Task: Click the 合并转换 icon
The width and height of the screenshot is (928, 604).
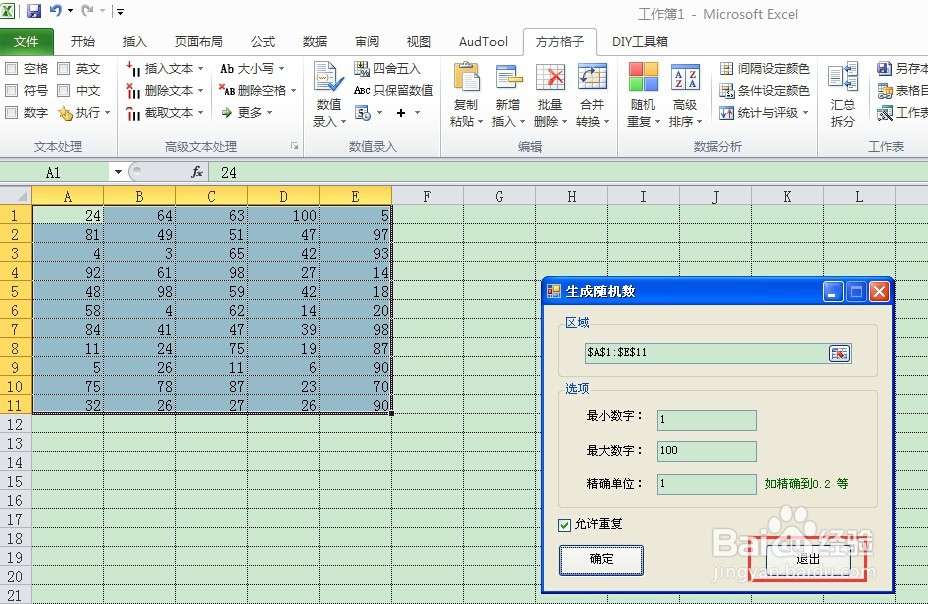Action: tap(592, 77)
